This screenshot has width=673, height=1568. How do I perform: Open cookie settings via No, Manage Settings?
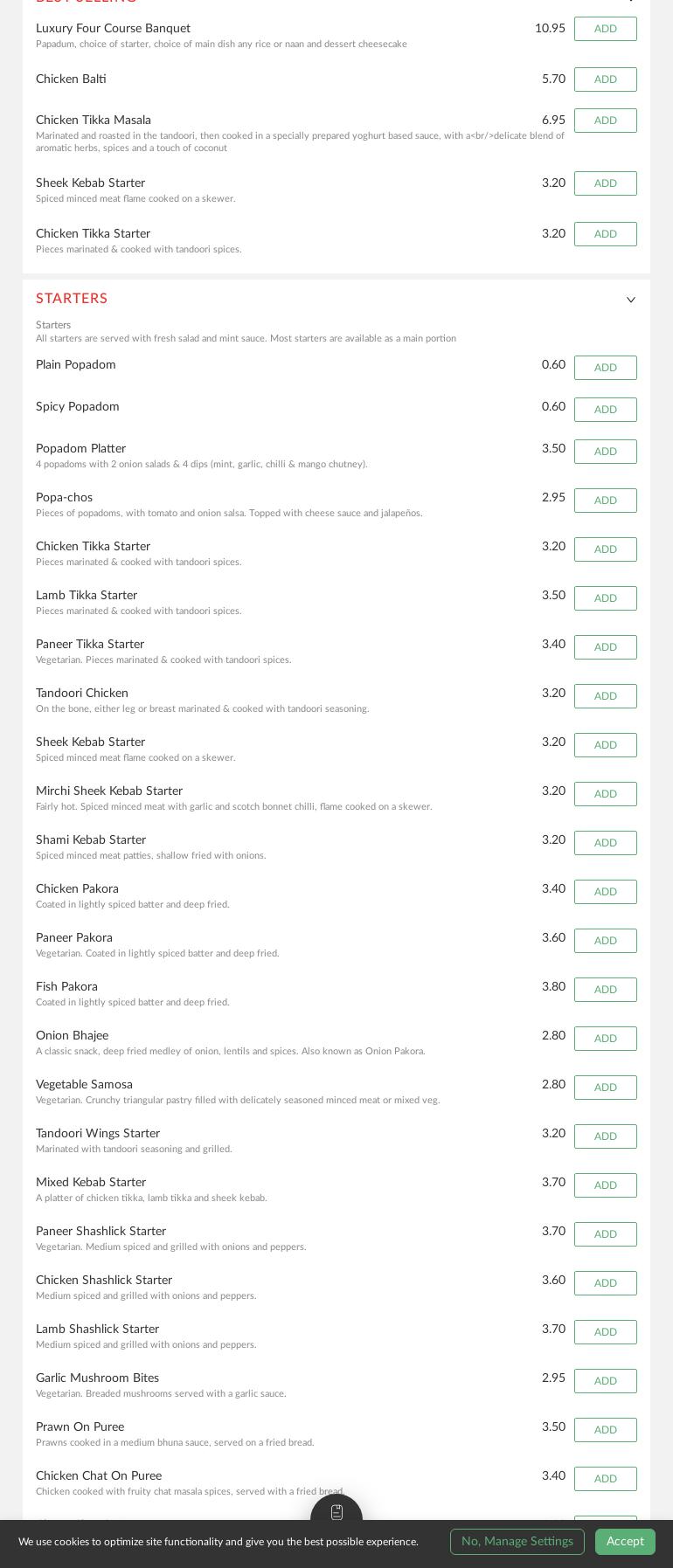517,1542
